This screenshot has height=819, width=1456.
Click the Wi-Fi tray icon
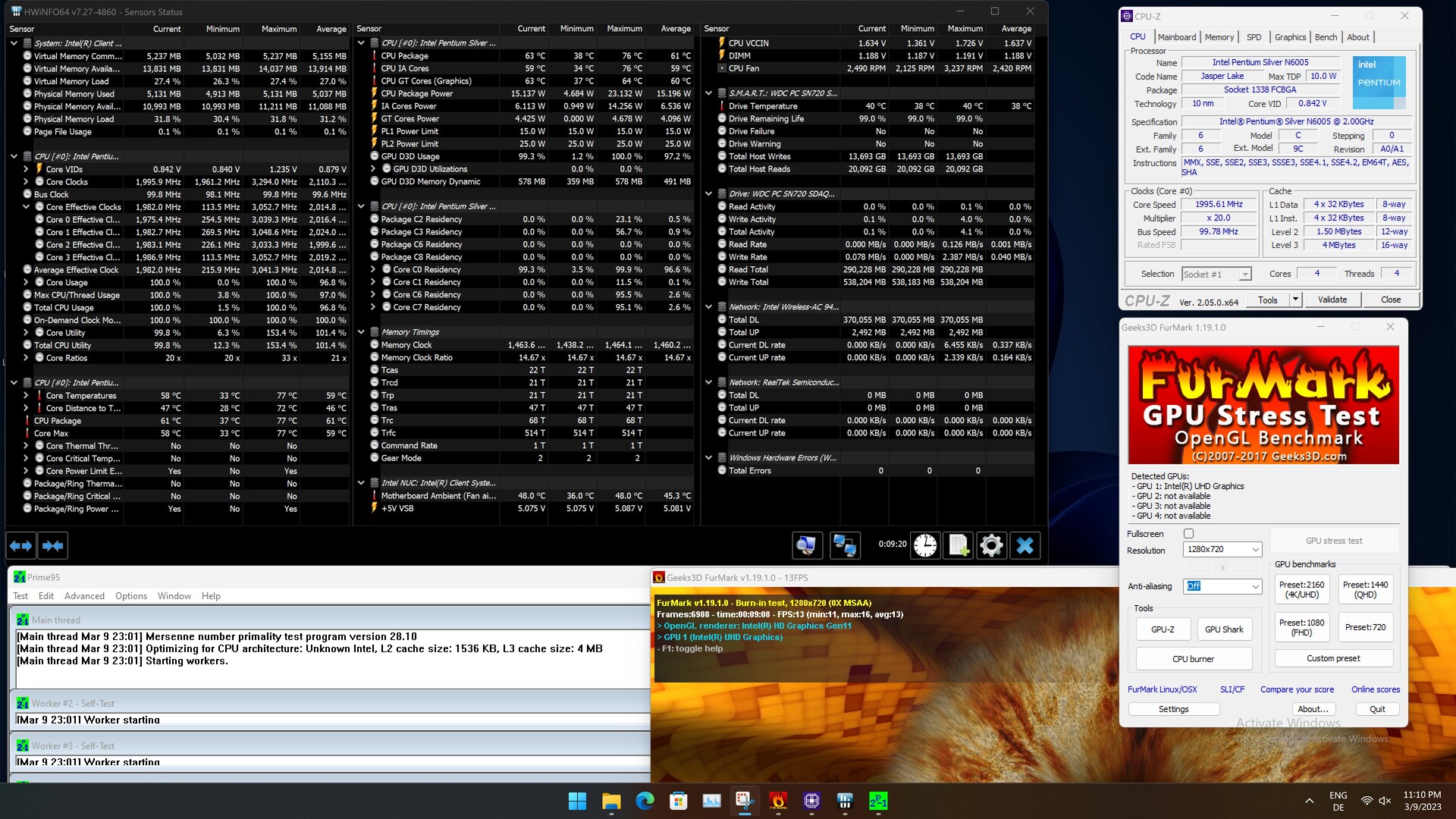coord(1367,801)
